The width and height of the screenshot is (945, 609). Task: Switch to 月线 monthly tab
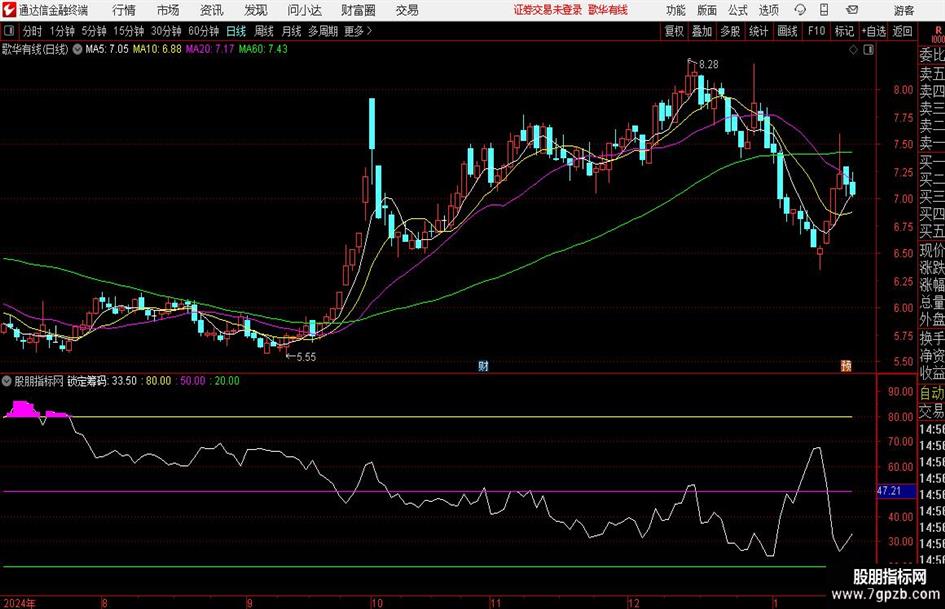coord(292,31)
